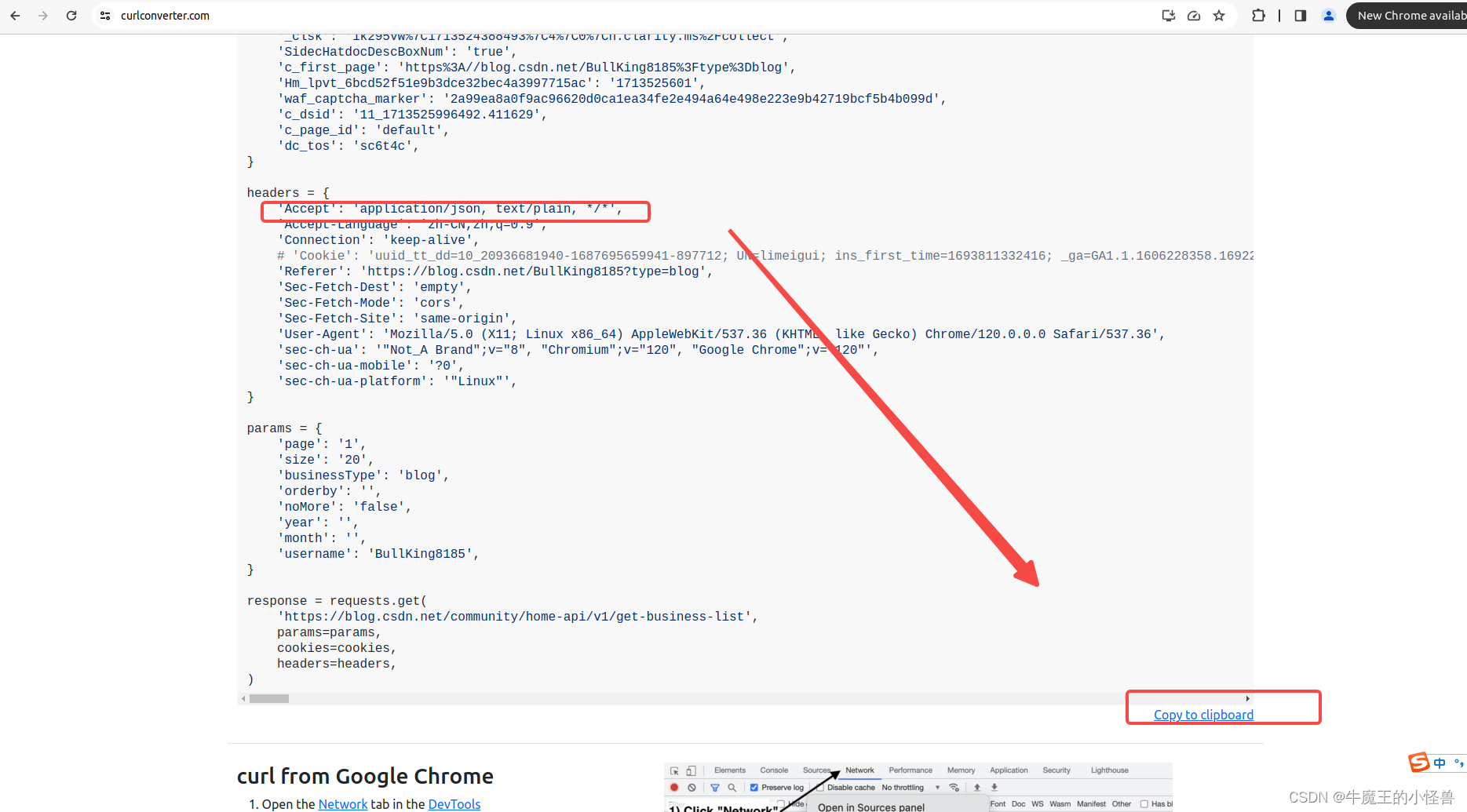
Task: Click the install app icon in address bar
Action: point(1169,16)
